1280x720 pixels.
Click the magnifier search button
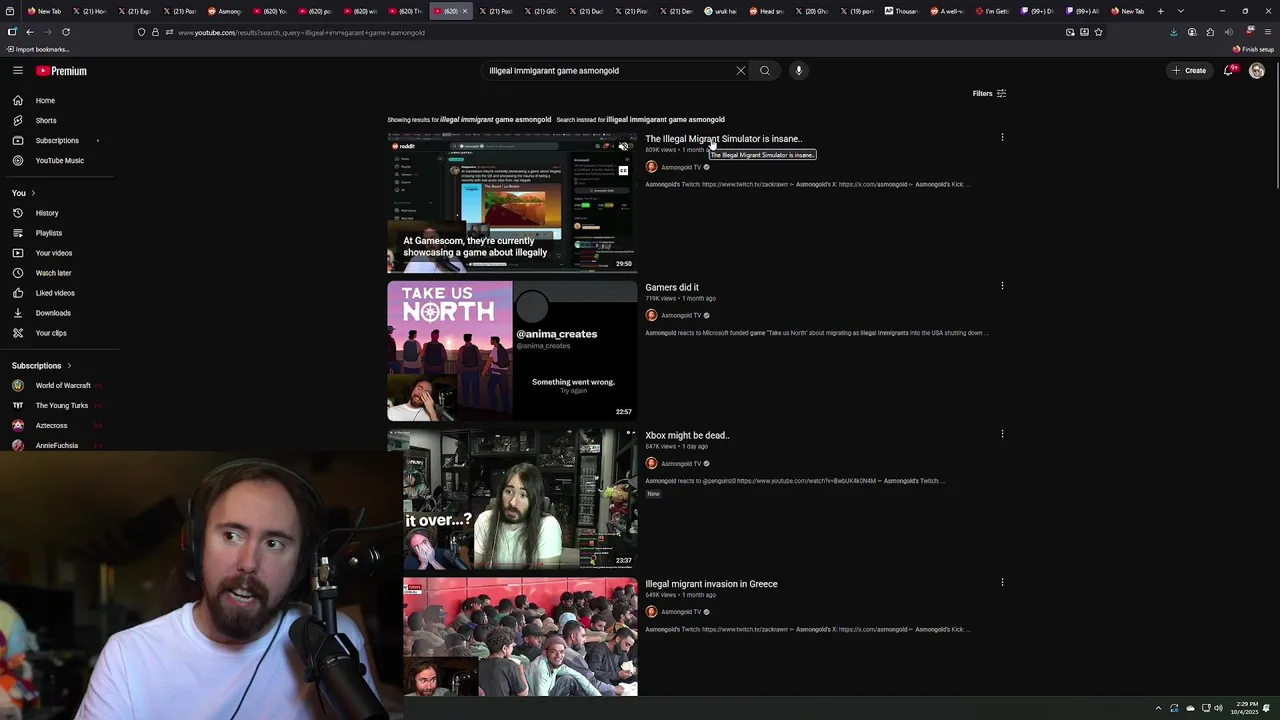[765, 71]
